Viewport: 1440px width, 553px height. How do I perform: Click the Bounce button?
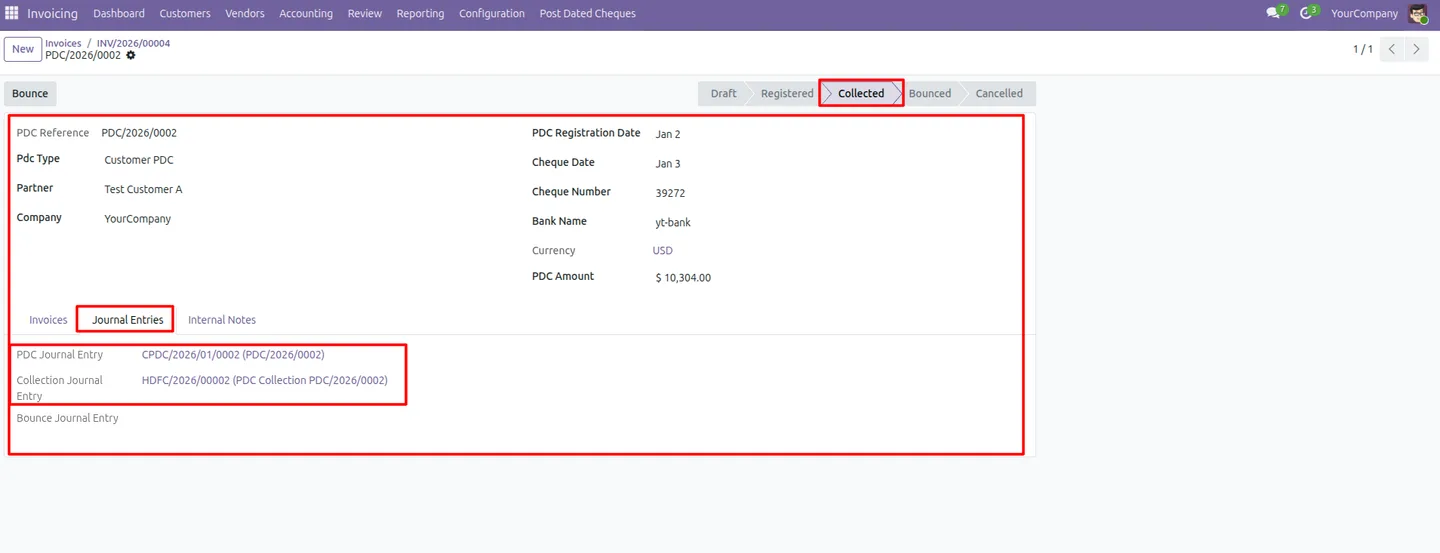tap(30, 93)
